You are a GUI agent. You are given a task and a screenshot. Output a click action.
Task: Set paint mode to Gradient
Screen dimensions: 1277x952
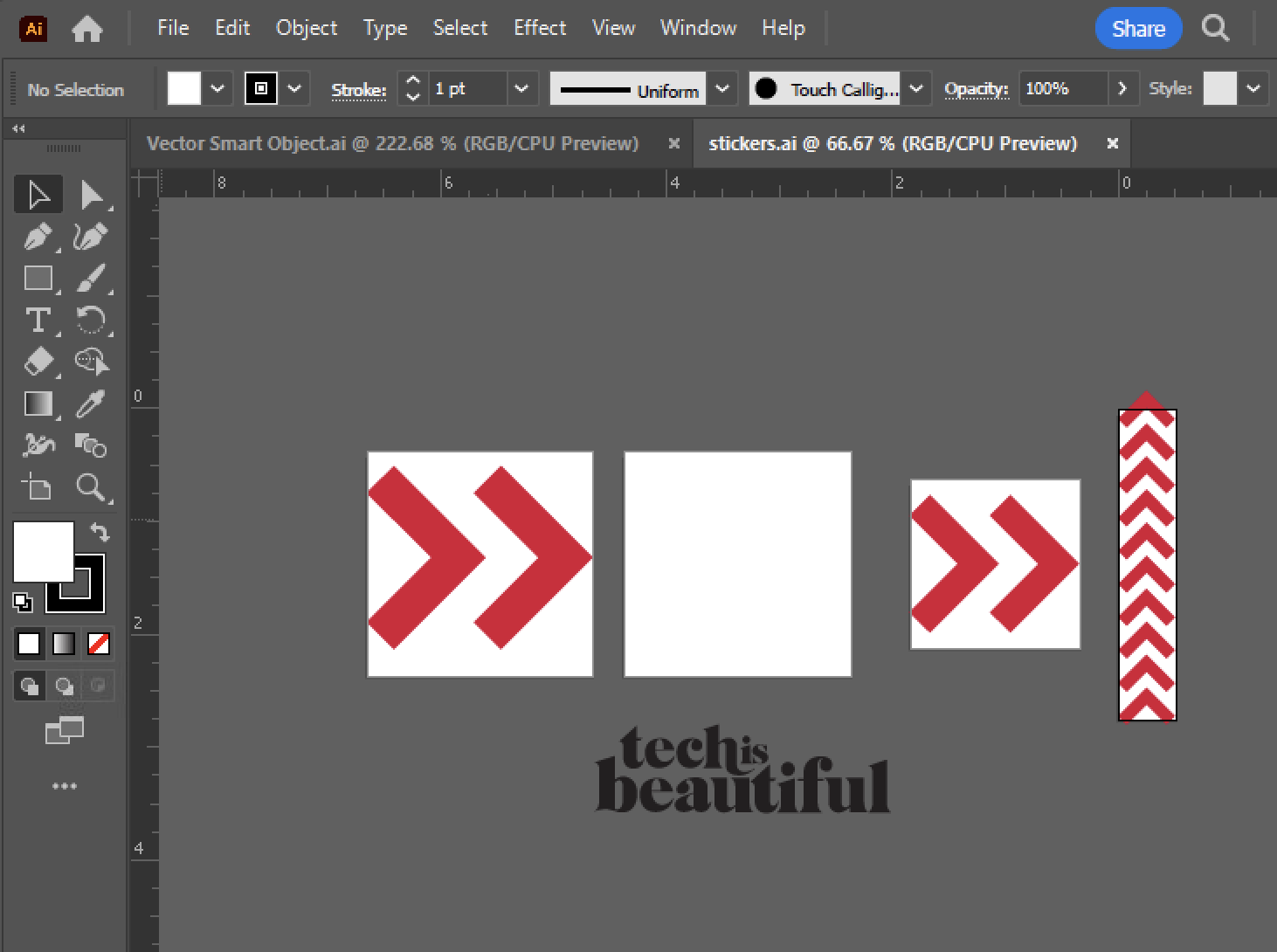click(x=64, y=645)
